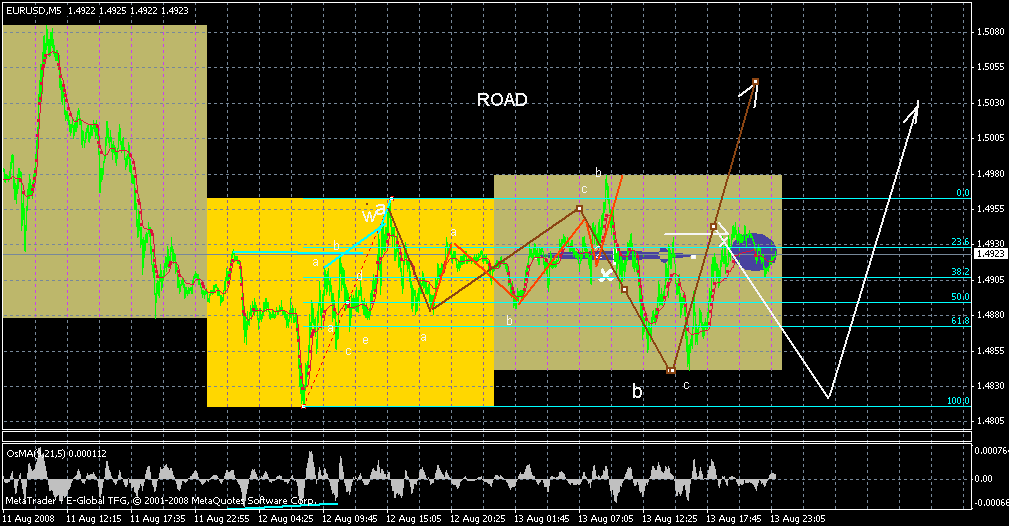Click the 11 Aug 2008 date label
The width and height of the screenshot is (1009, 526).
pyautogui.click(x=28, y=518)
